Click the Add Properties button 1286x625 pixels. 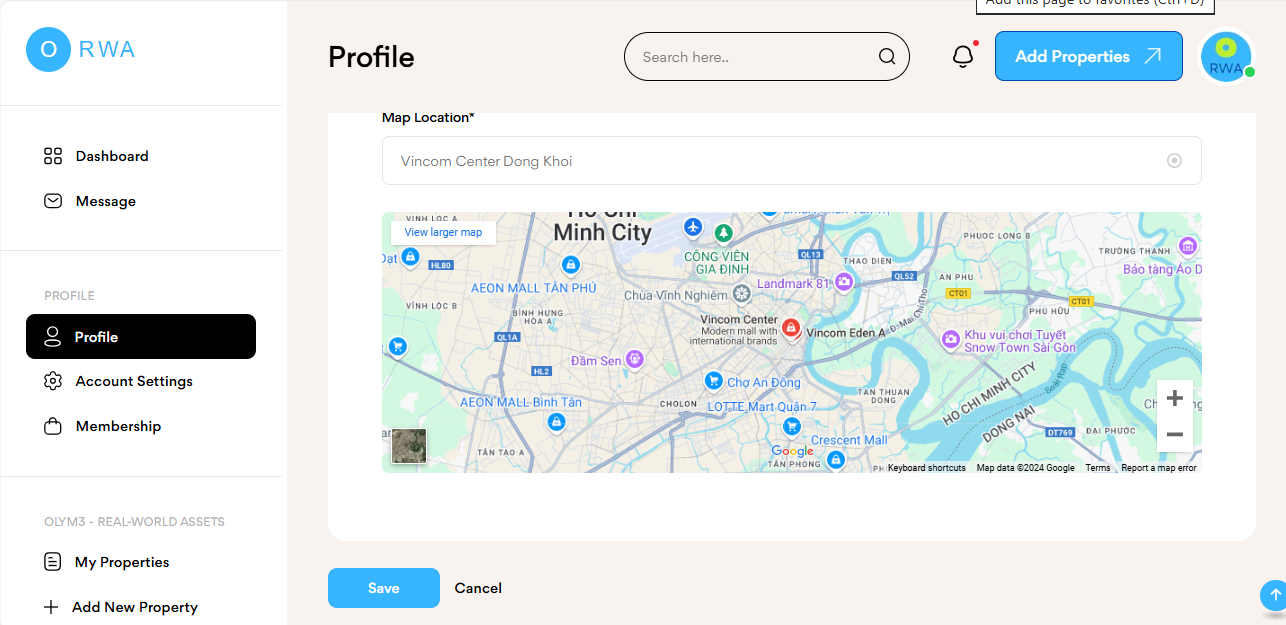[1089, 56]
